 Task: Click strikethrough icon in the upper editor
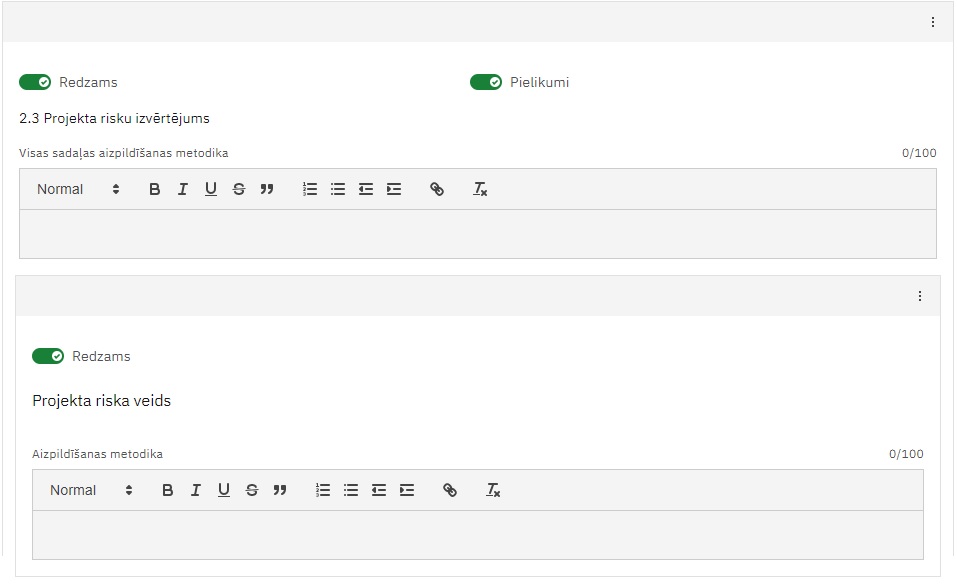point(239,189)
